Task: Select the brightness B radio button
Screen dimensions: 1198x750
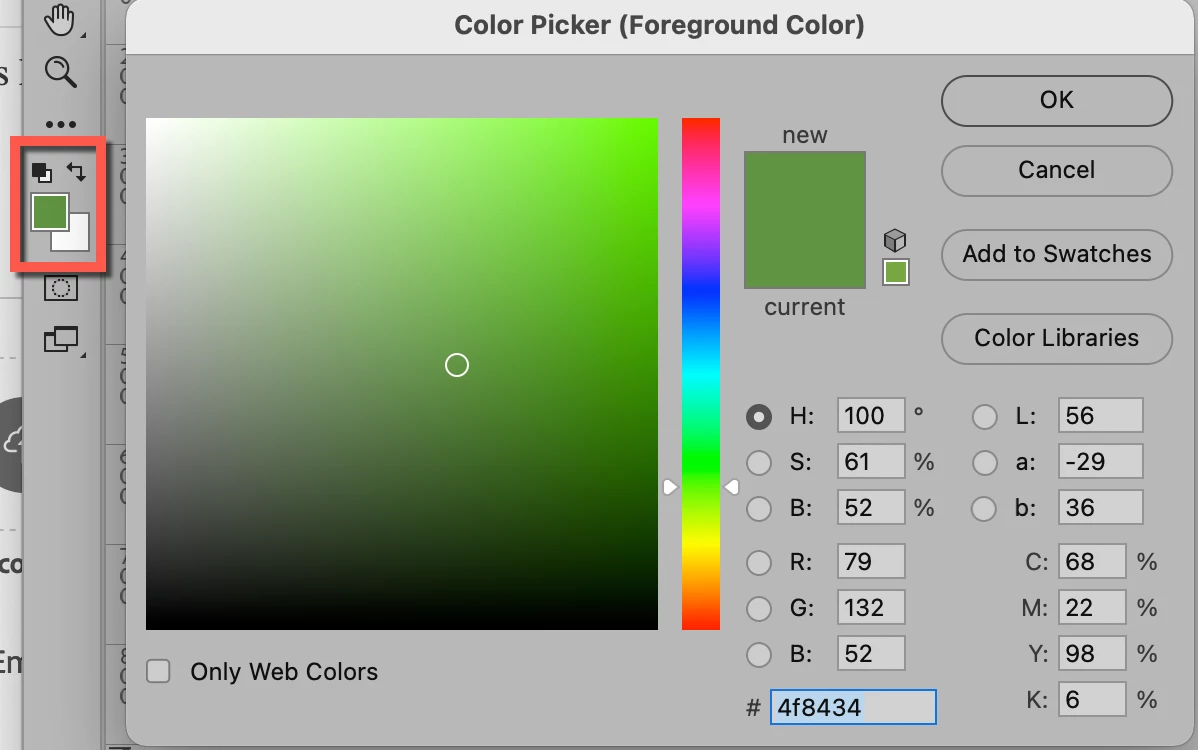Action: (759, 509)
